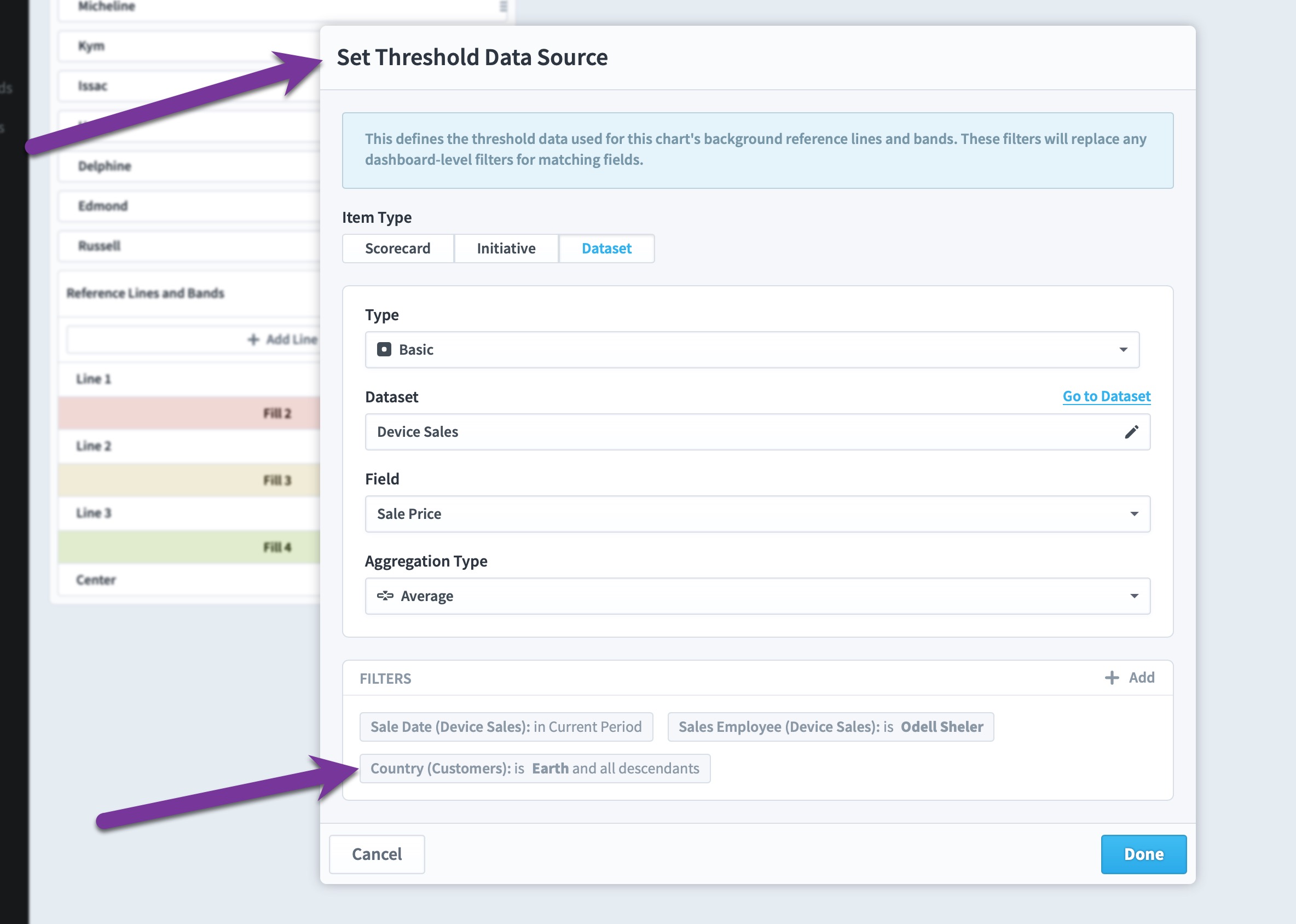The height and width of the screenshot is (924, 1296).
Task: Open the Sale Date in Current Period filter
Action: point(506,726)
